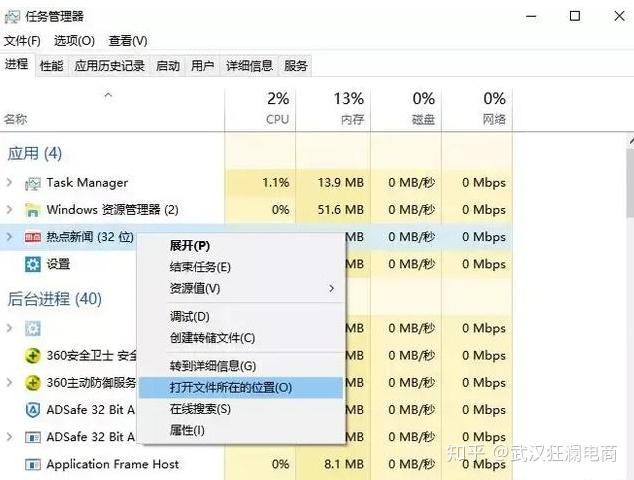Viewport: 634px width, 480px height.
Task: Choose 在线搜索(S) in the context menu
Action: pos(241,409)
